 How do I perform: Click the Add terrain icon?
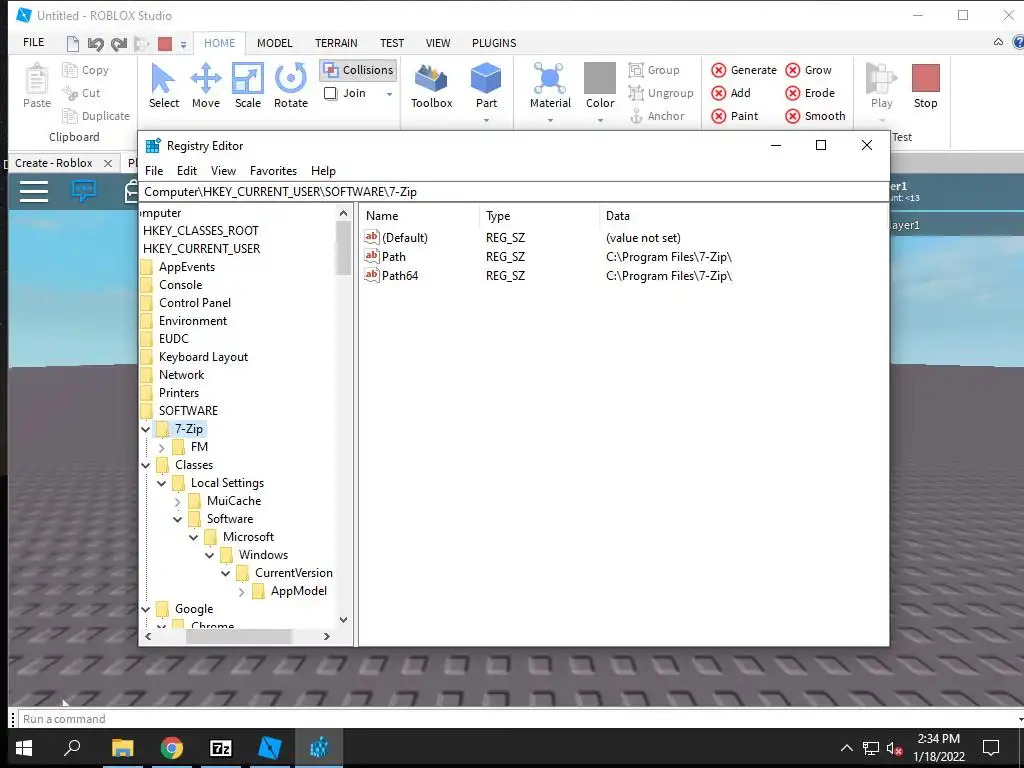tap(718, 93)
